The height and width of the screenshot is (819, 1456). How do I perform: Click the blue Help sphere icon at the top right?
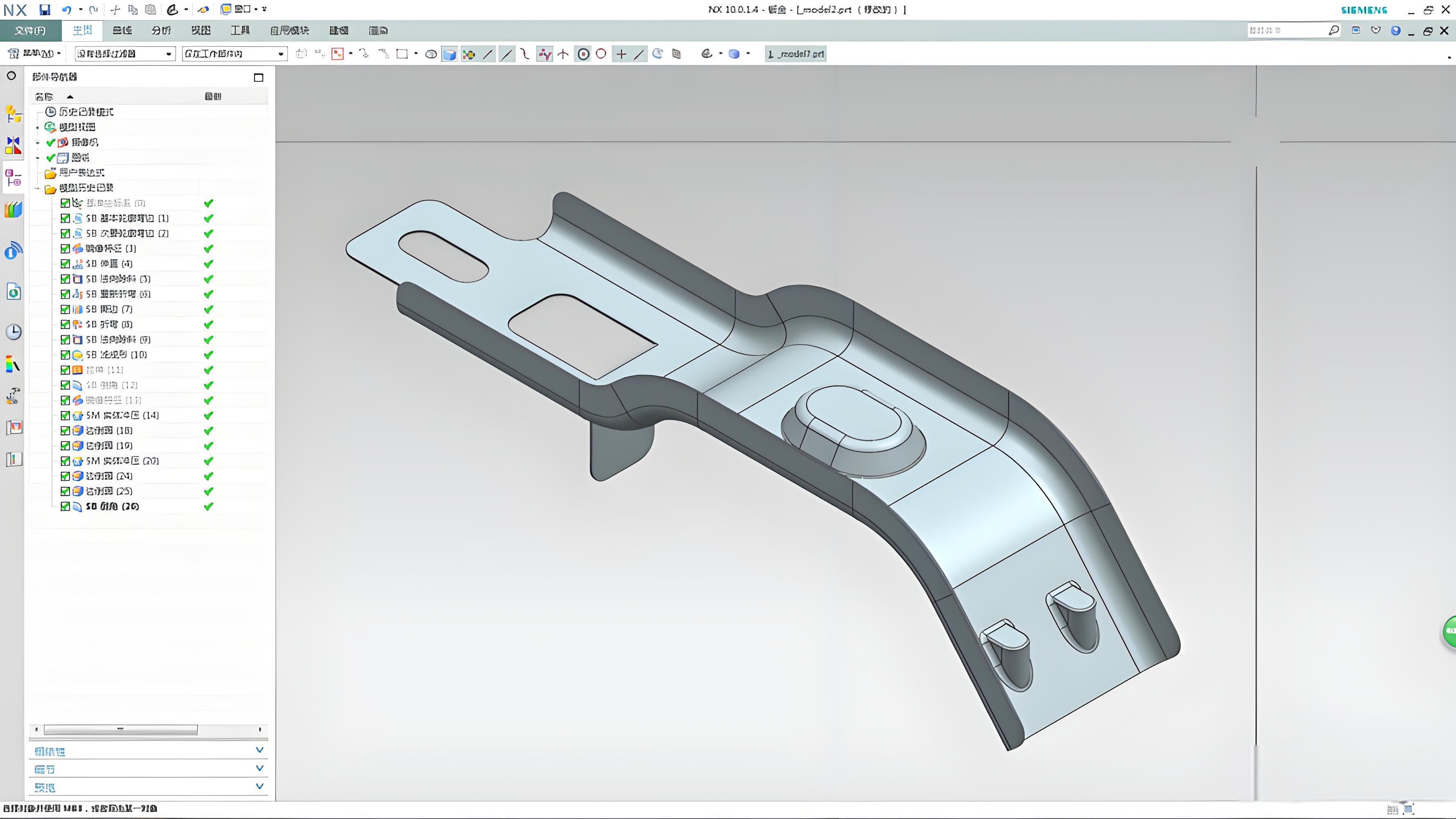[1395, 31]
